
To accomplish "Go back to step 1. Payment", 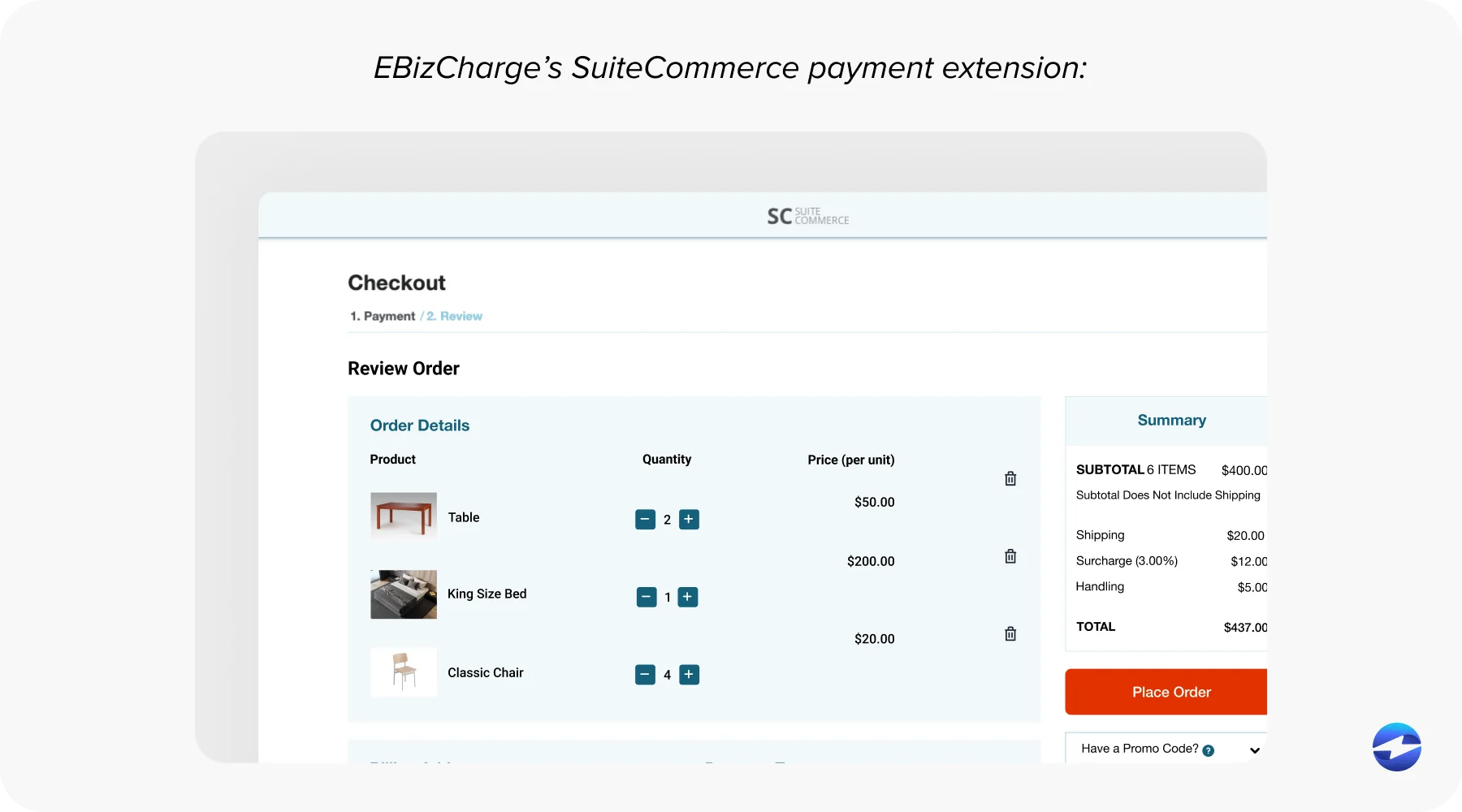I will pos(383,316).
